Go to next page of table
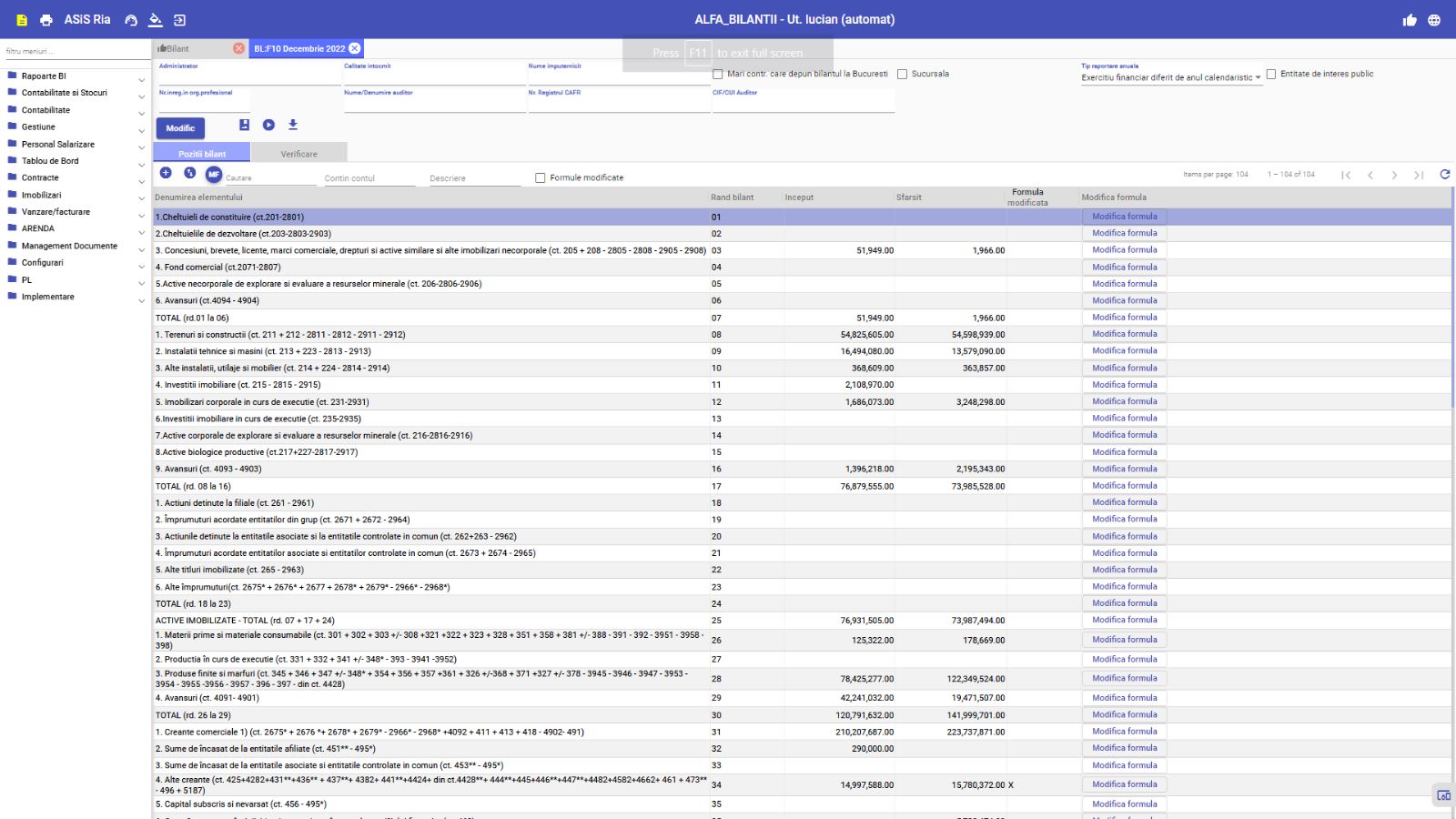The height and width of the screenshot is (819, 1456). tap(1394, 175)
